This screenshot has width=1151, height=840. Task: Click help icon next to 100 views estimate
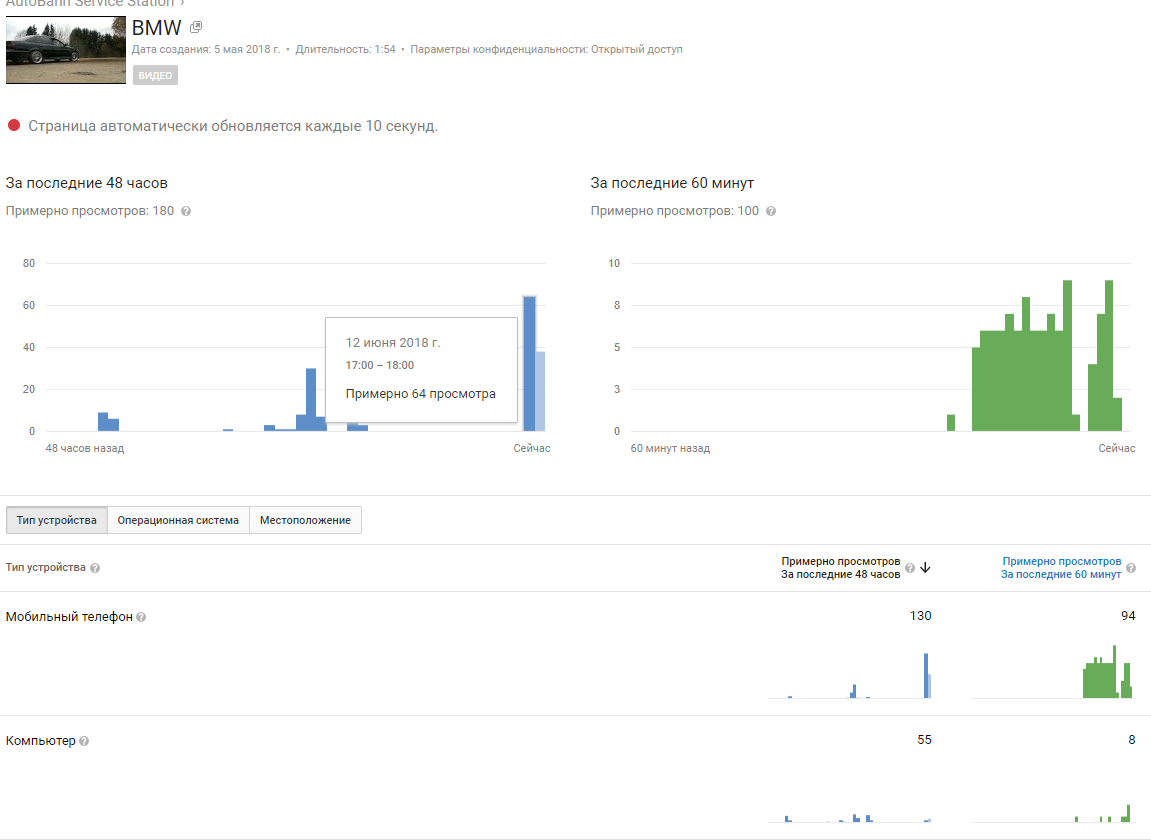pyautogui.click(x=771, y=211)
